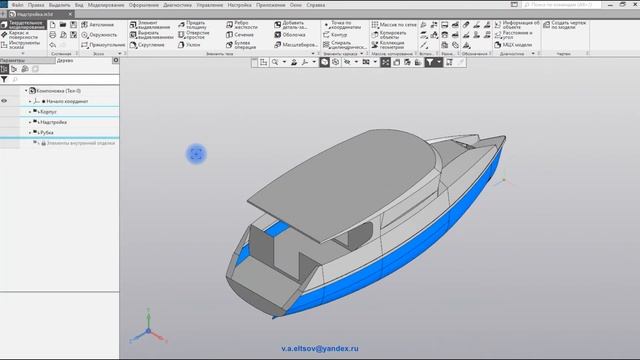Screen dimensions: 640x360
Task: Expand the Диагностика group dropdown
Action: pyautogui.click(x=533, y=54)
